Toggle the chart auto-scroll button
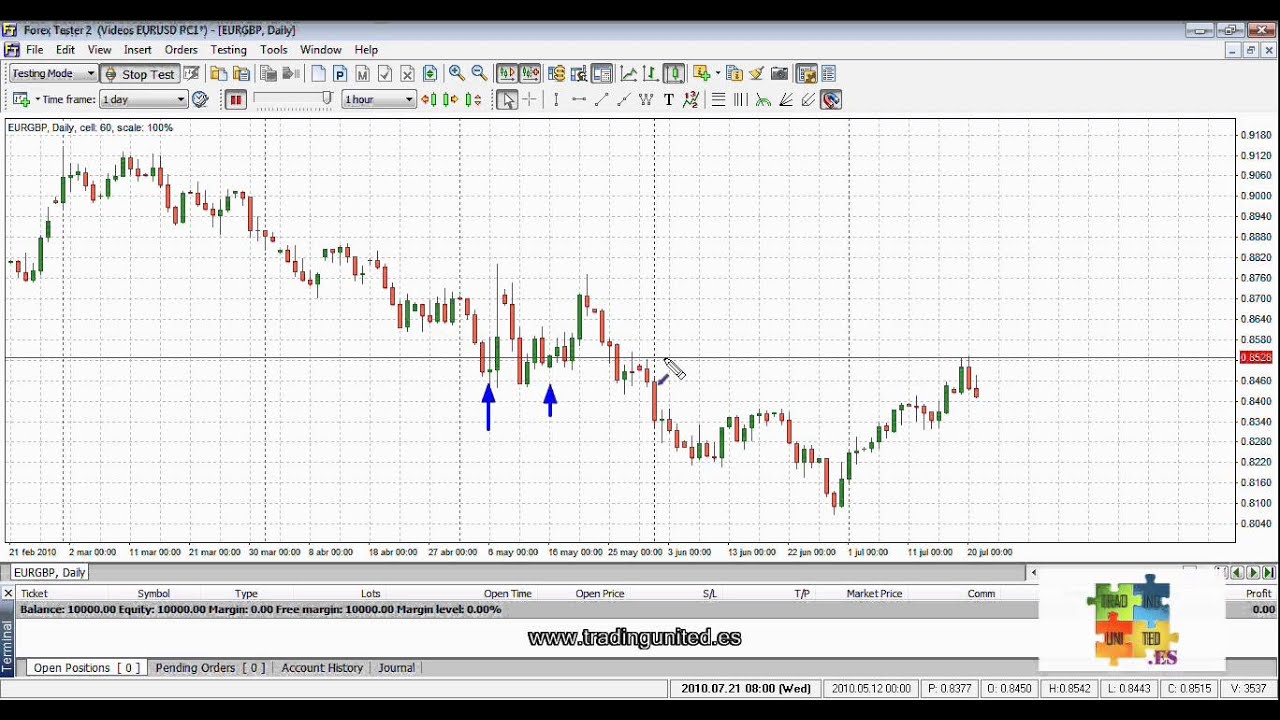The width and height of the screenshot is (1280, 720). pos(506,73)
